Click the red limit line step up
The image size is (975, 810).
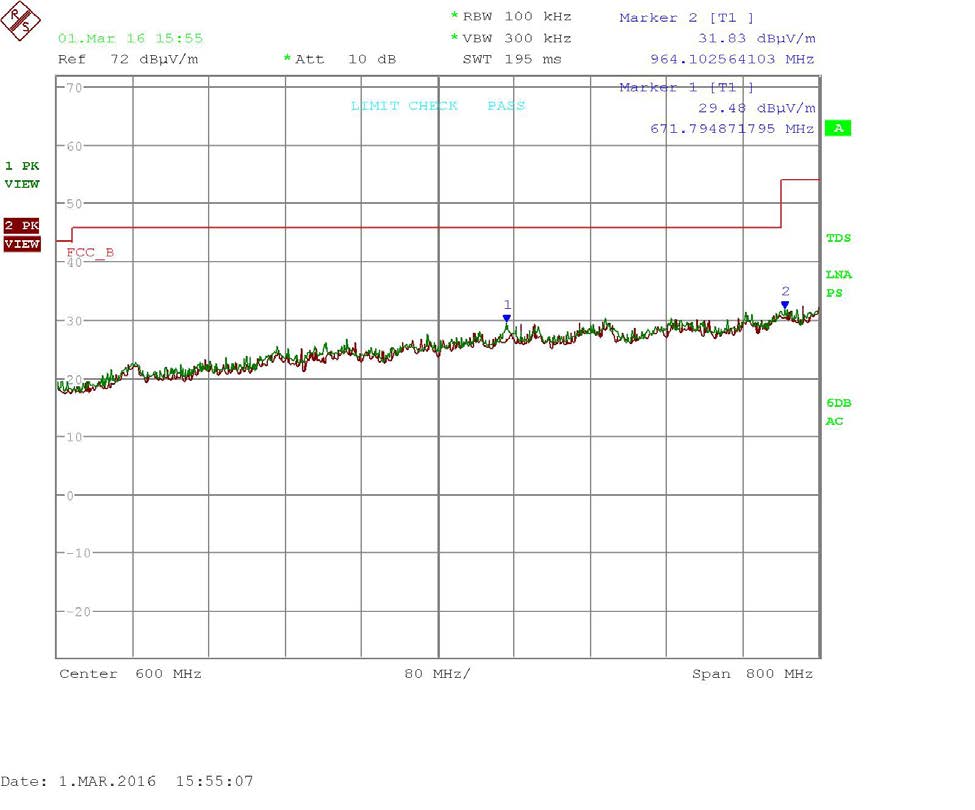click(781, 203)
